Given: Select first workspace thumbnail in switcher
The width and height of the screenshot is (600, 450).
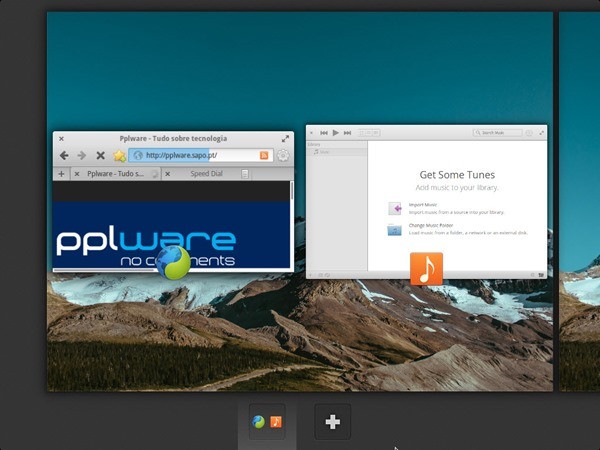Looking at the screenshot, I should pos(267,422).
